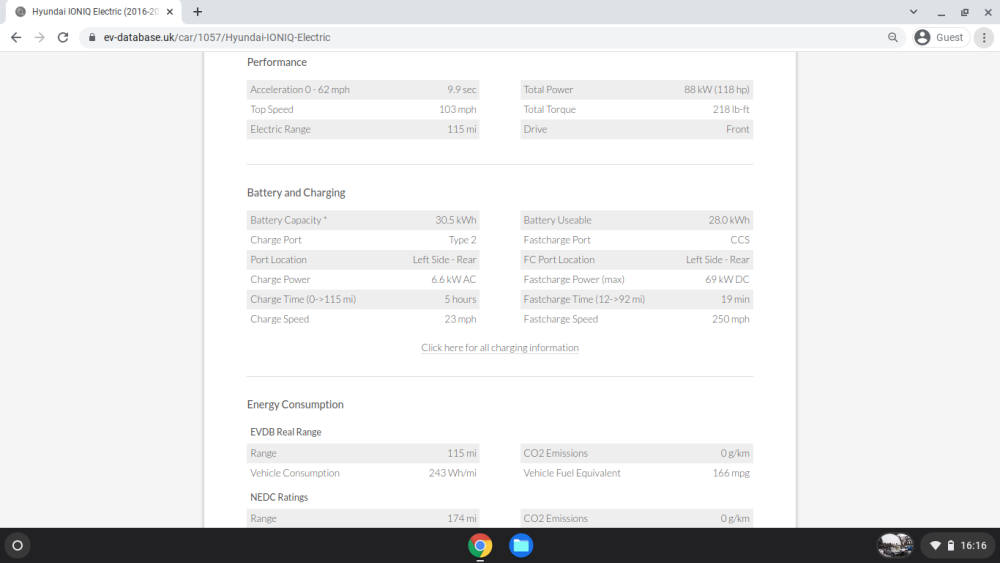Screen dimensions: 1000x563
Task: Open the launcher circle on the shelf
Action: click(x=17, y=545)
